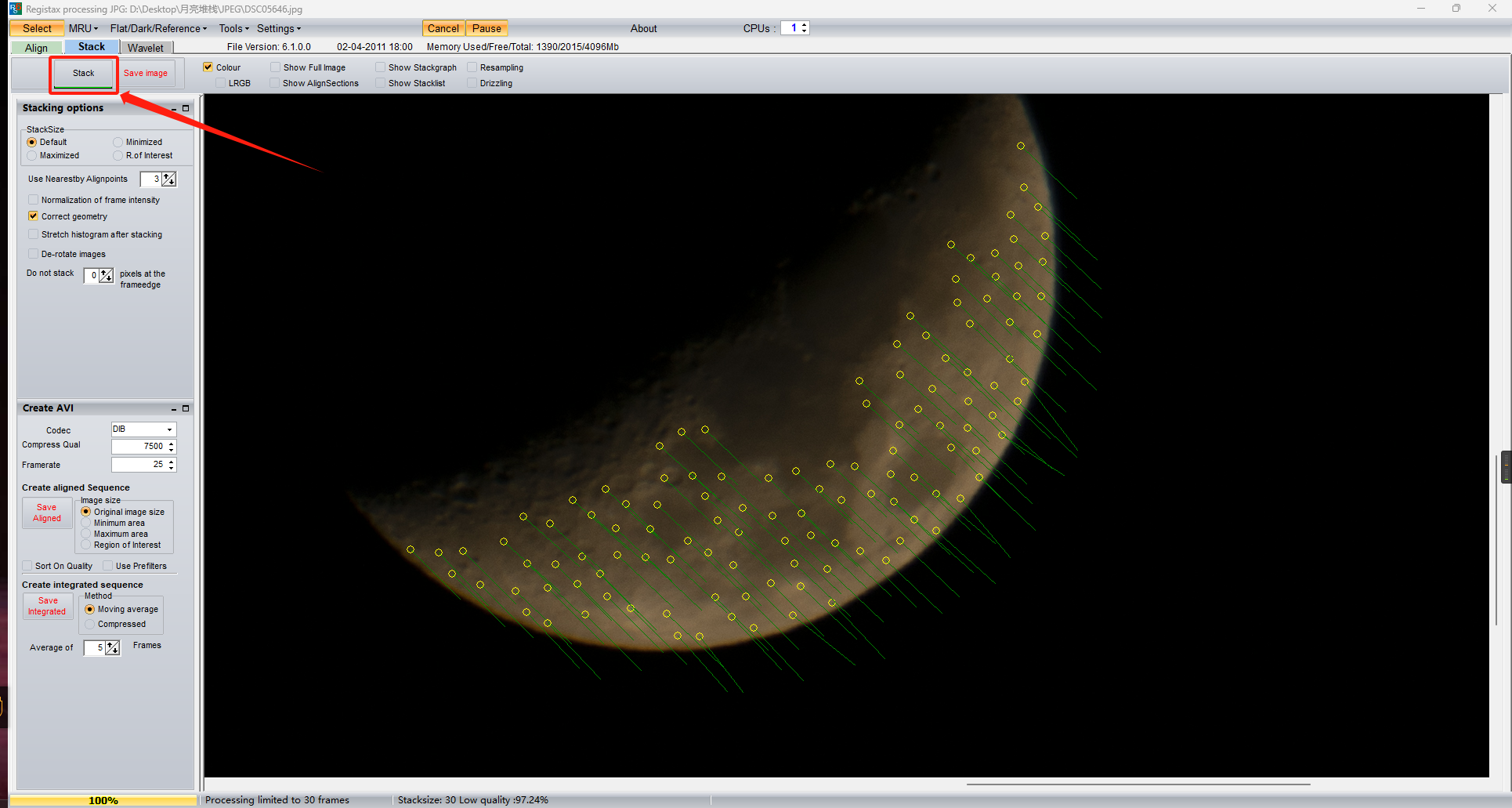The width and height of the screenshot is (1512, 808).
Task: Click the horizontal scrollbar below image
Action: [1138, 784]
